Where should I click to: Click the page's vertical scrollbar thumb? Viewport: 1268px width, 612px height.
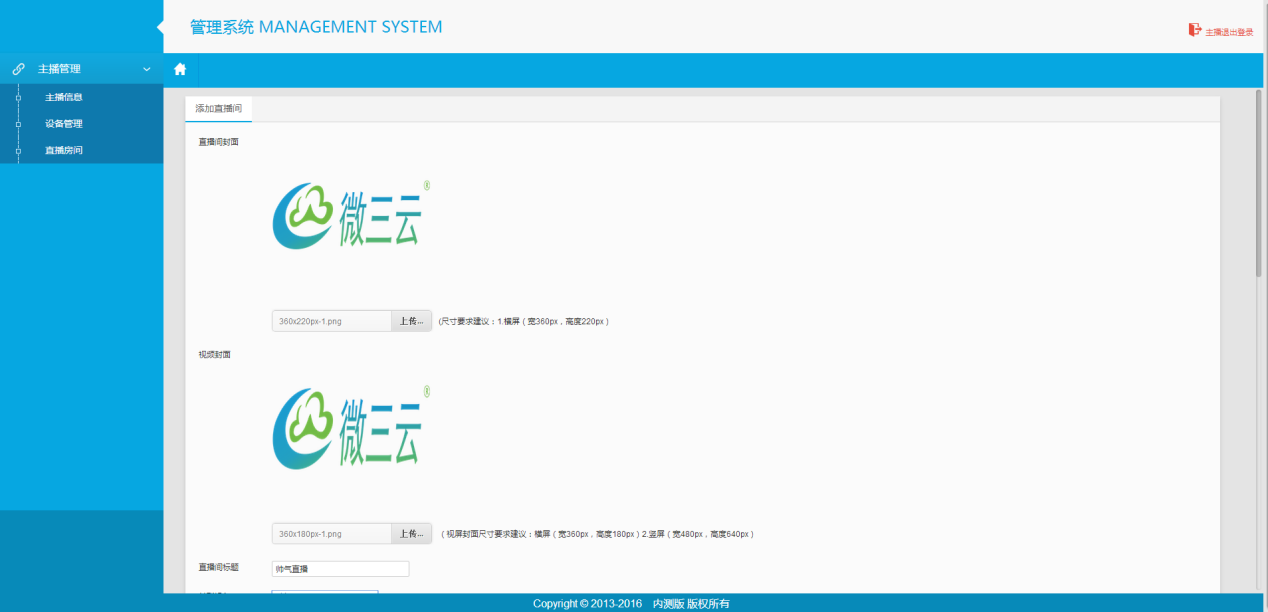(1258, 180)
